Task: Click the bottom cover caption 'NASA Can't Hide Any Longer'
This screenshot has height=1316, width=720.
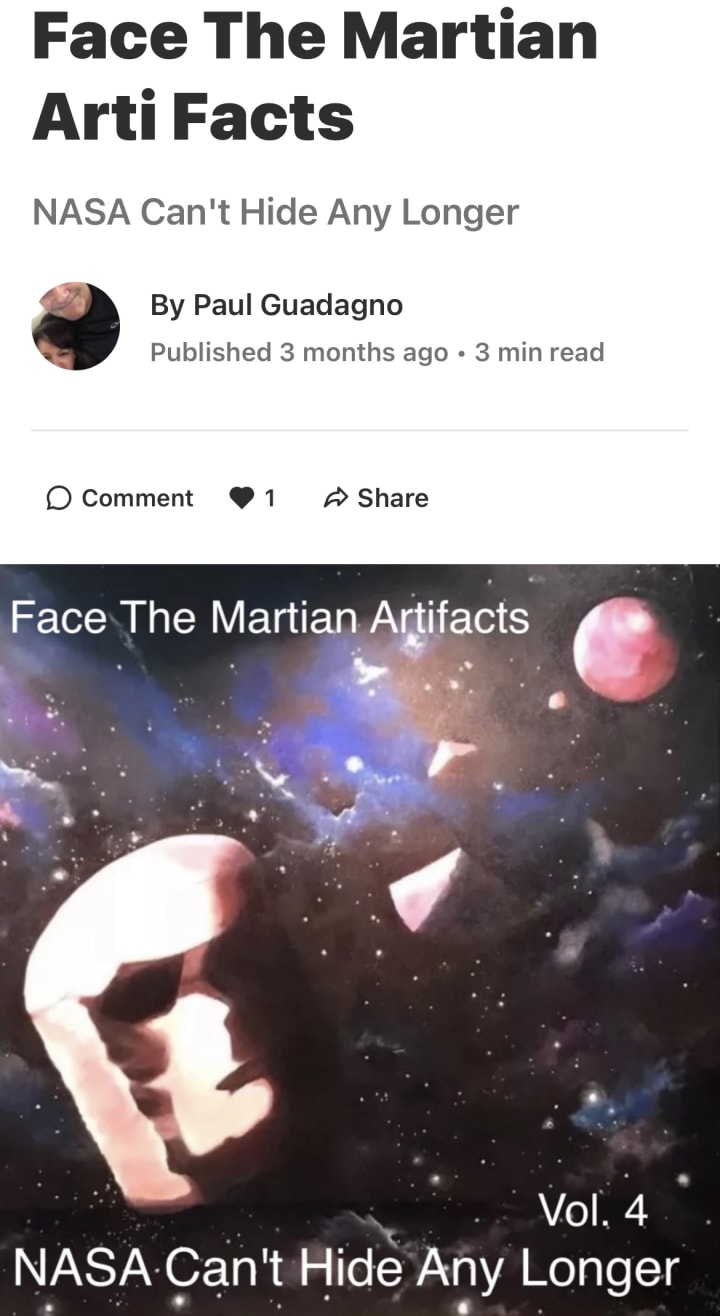Action: (x=345, y=1270)
